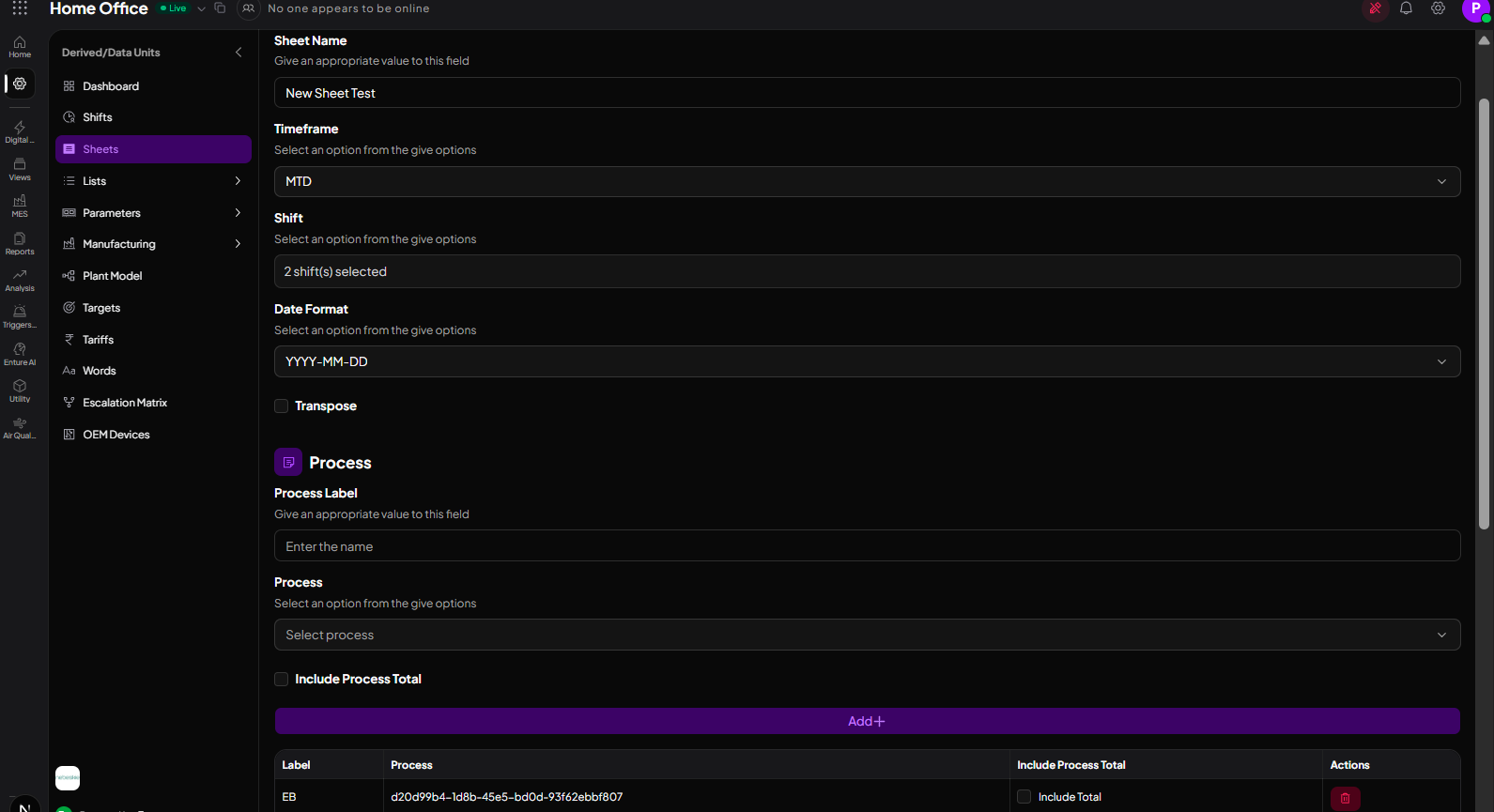Open the app grid launcher icon
The image size is (1494, 812).
20,8
